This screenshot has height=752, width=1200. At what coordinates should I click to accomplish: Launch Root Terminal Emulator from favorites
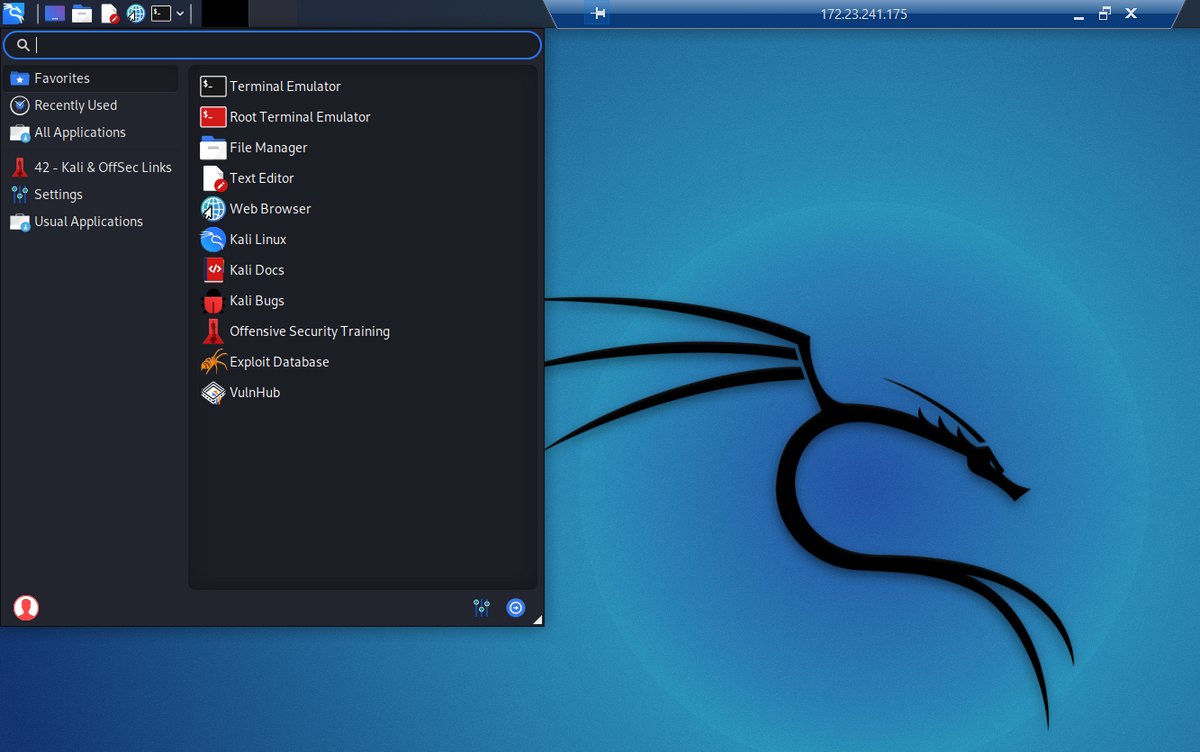click(299, 117)
